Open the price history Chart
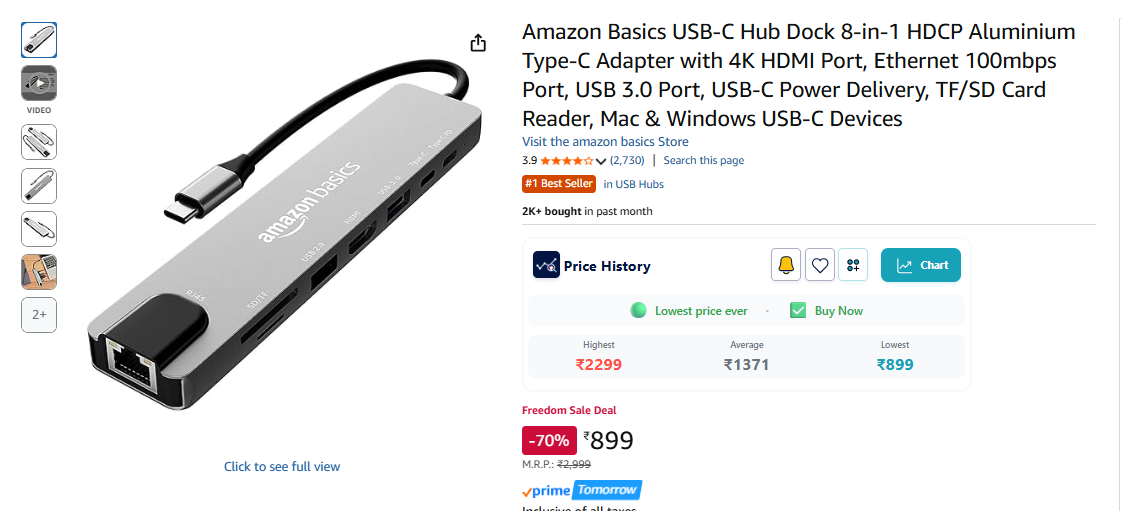The image size is (1121, 511). click(x=921, y=265)
